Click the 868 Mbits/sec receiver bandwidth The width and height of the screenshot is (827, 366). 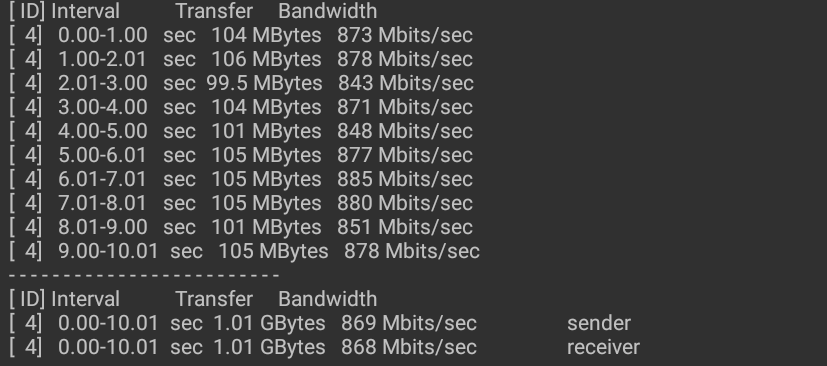pos(409,347)
